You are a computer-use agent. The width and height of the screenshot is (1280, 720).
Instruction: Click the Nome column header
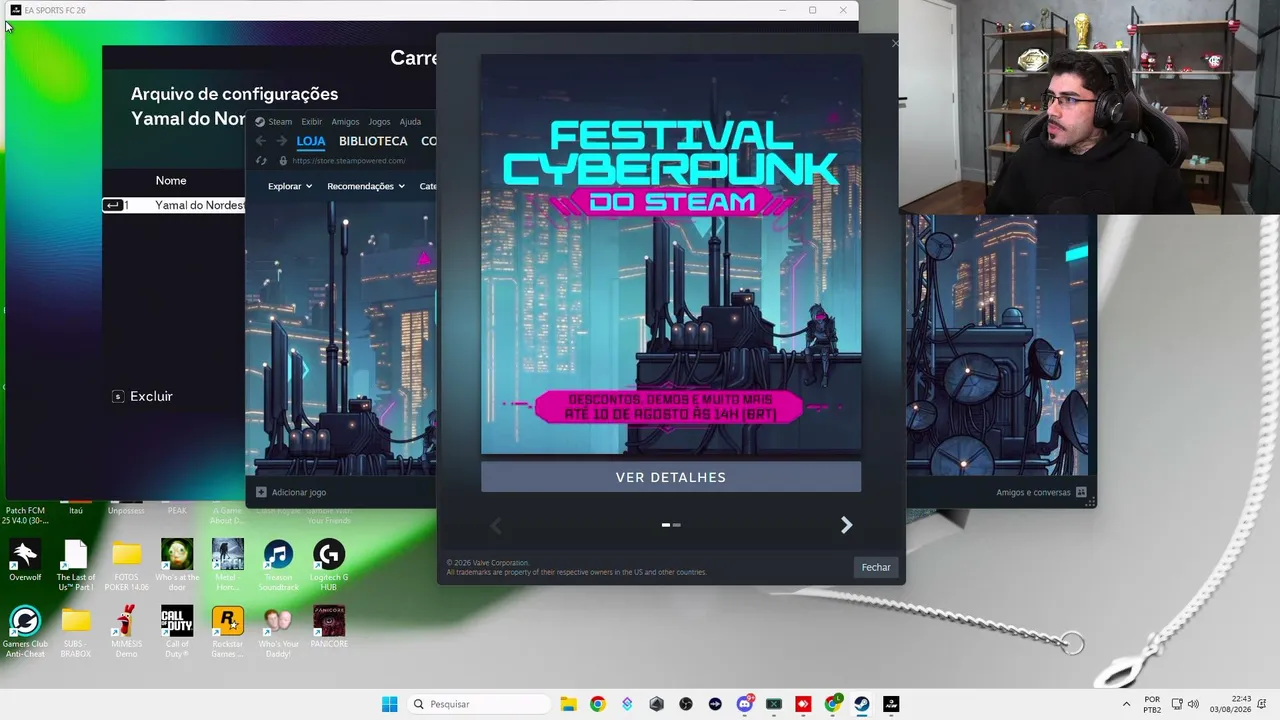(x=171, y=180)
